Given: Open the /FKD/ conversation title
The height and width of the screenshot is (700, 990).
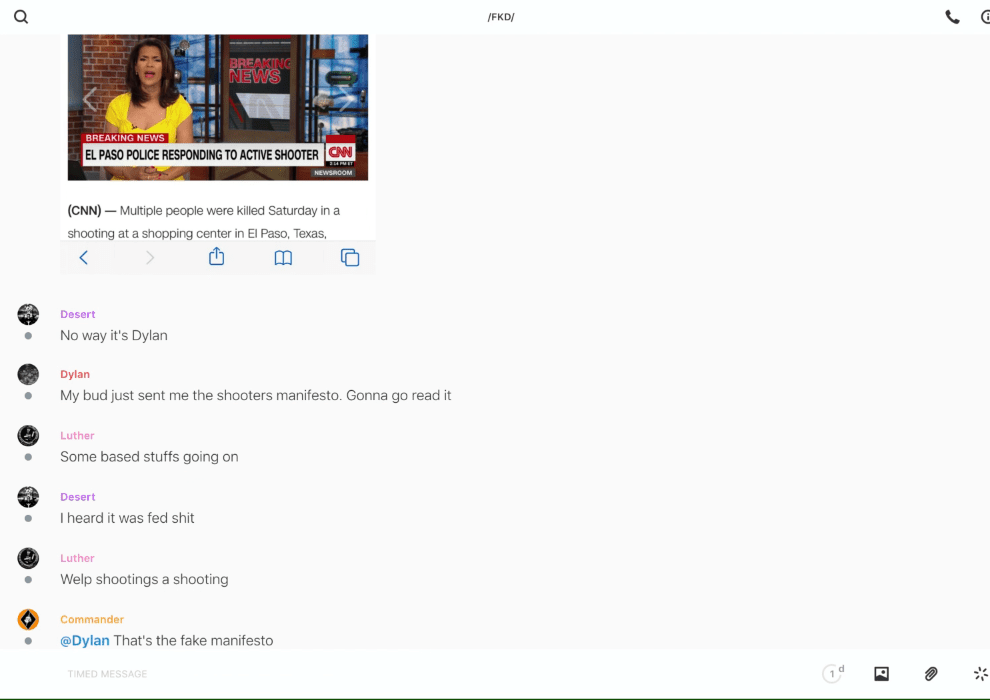Looking at the screenshot, I should point(501,17).
